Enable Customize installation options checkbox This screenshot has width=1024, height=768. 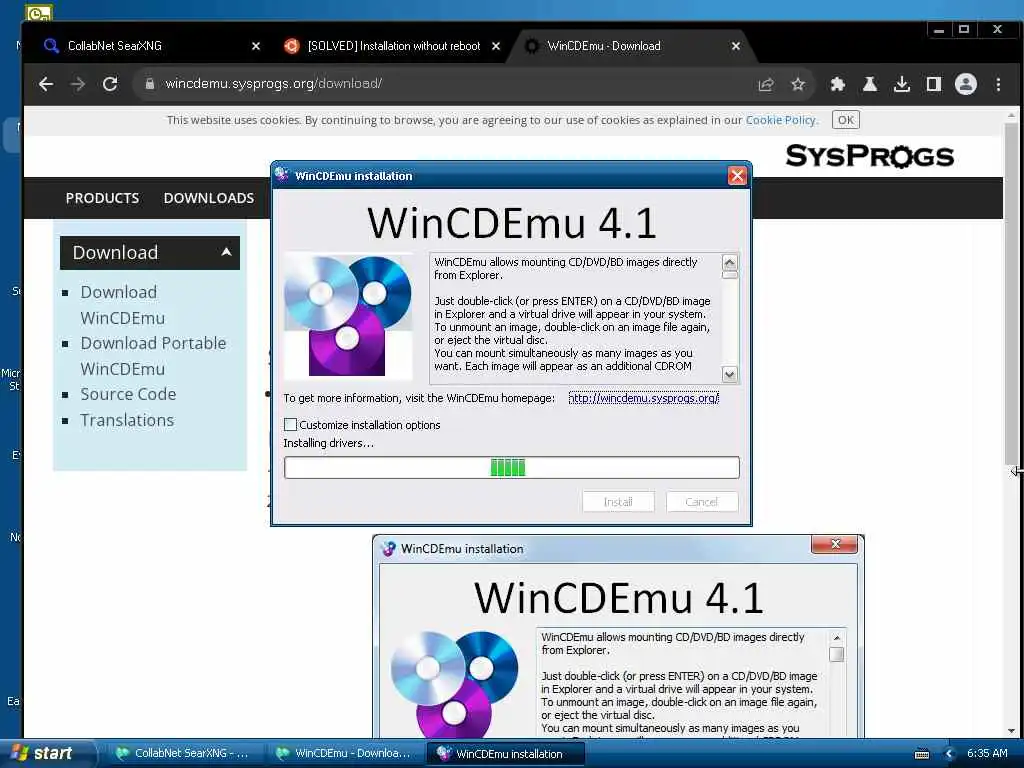click(291, 424)
